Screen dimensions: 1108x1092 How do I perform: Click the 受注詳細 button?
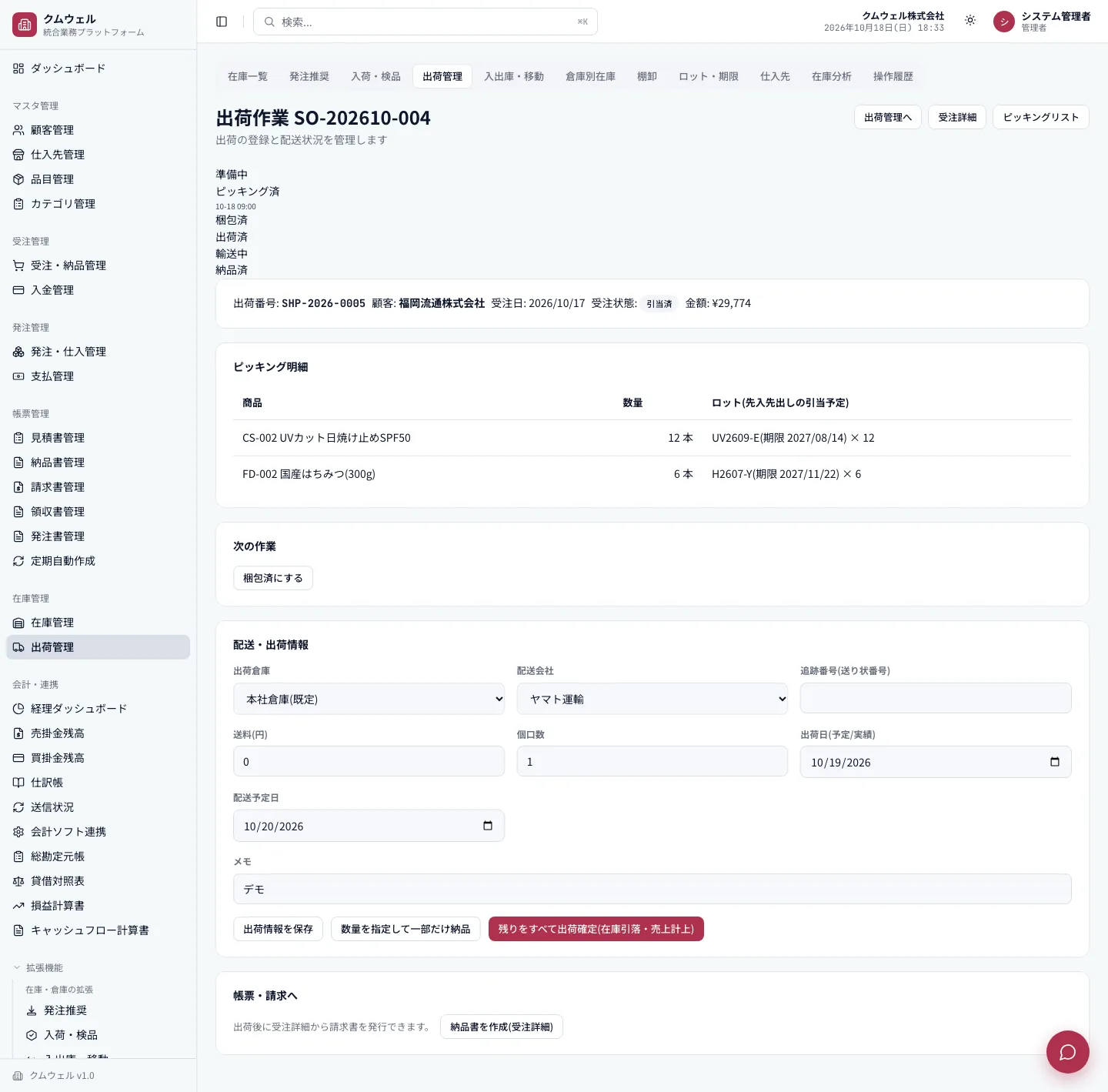pos(957,117)
